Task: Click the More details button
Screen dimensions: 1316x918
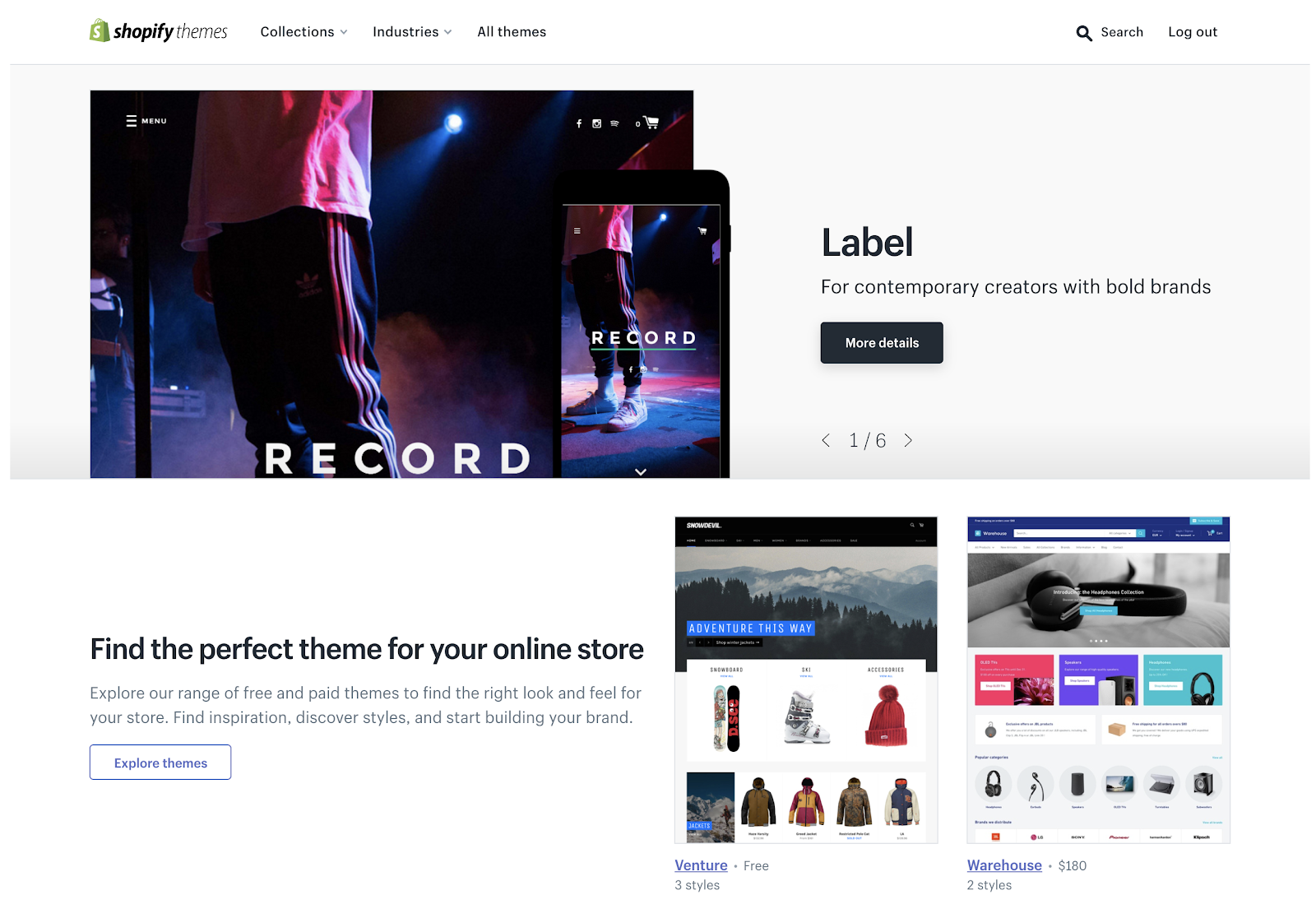Action: click(x=882, y=343)
